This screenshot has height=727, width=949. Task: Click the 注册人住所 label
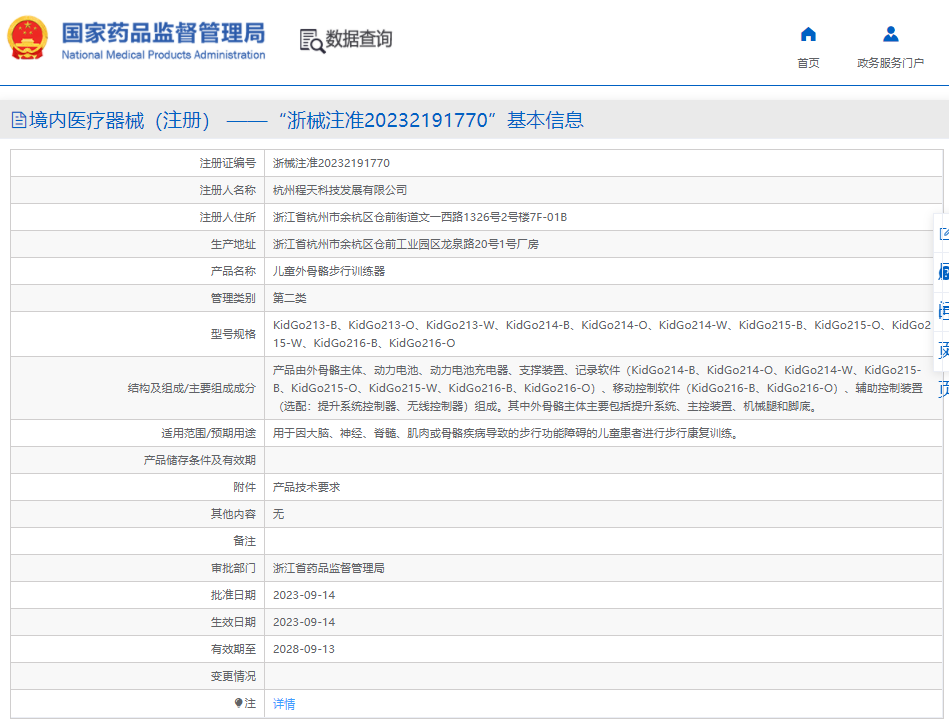click(x=228, y=217)
